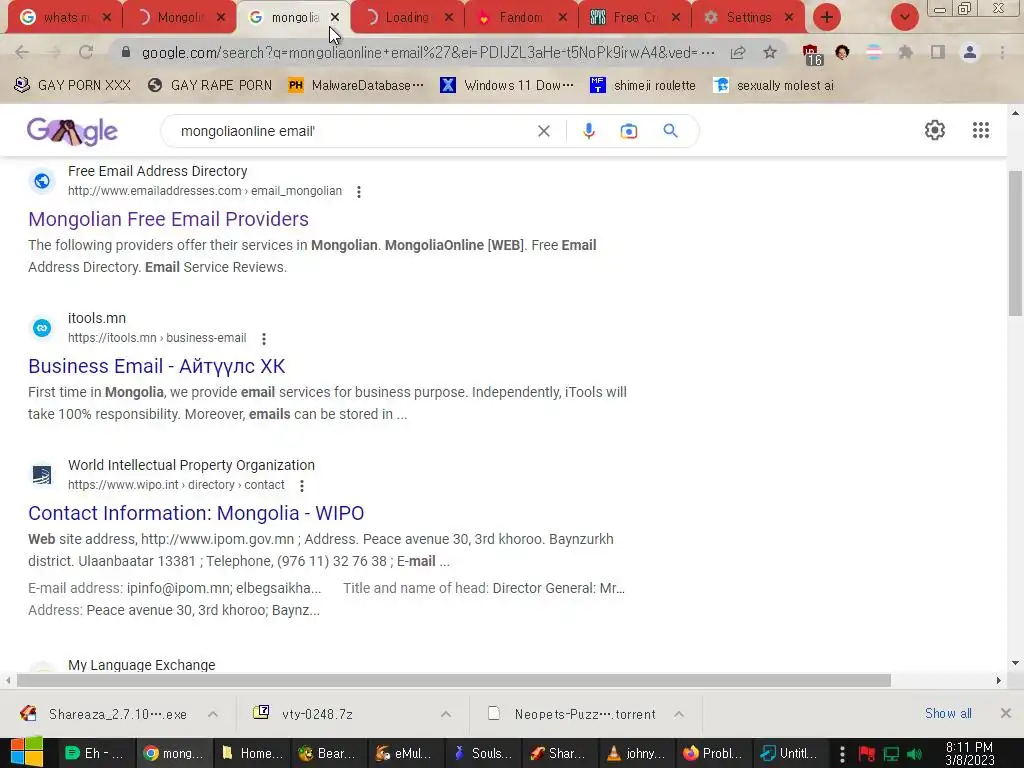The height and width of the screenshot is (768, 1024).
Task: Open the Chrome profile avatar
Action: click(970, 52)
